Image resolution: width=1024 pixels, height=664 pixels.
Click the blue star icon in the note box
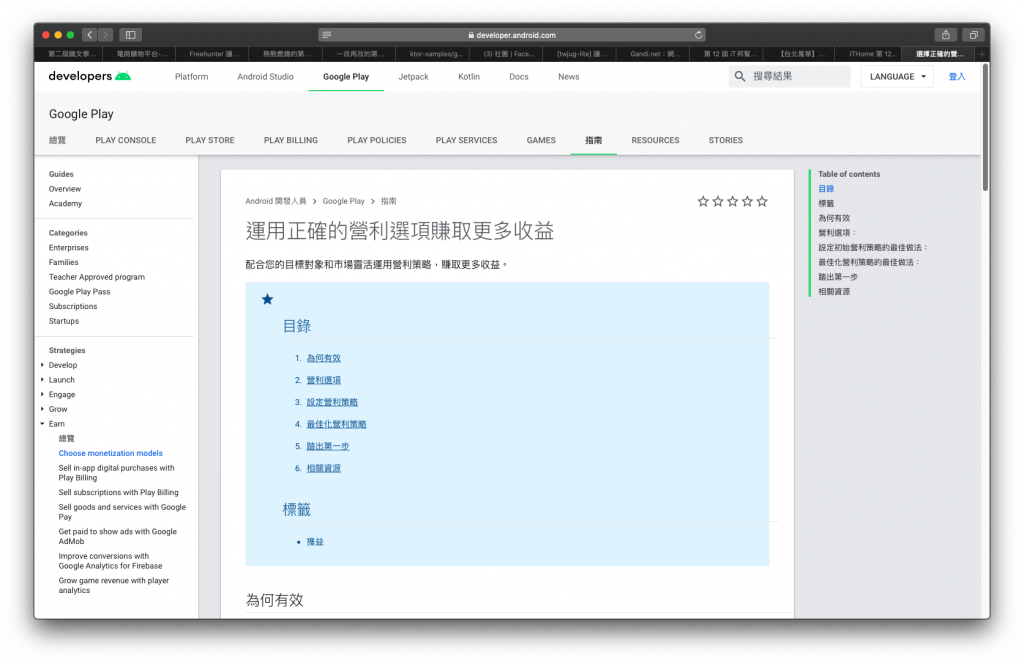pos(267,299)
